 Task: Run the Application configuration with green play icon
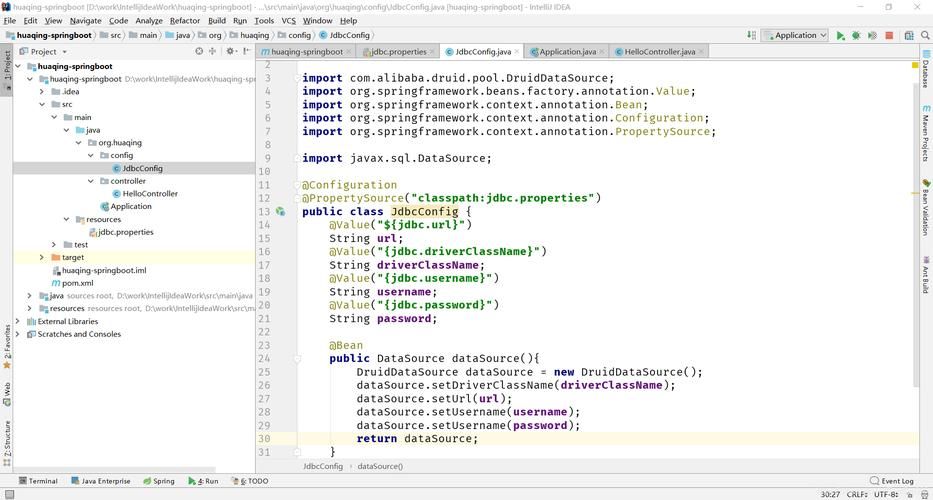840,35
